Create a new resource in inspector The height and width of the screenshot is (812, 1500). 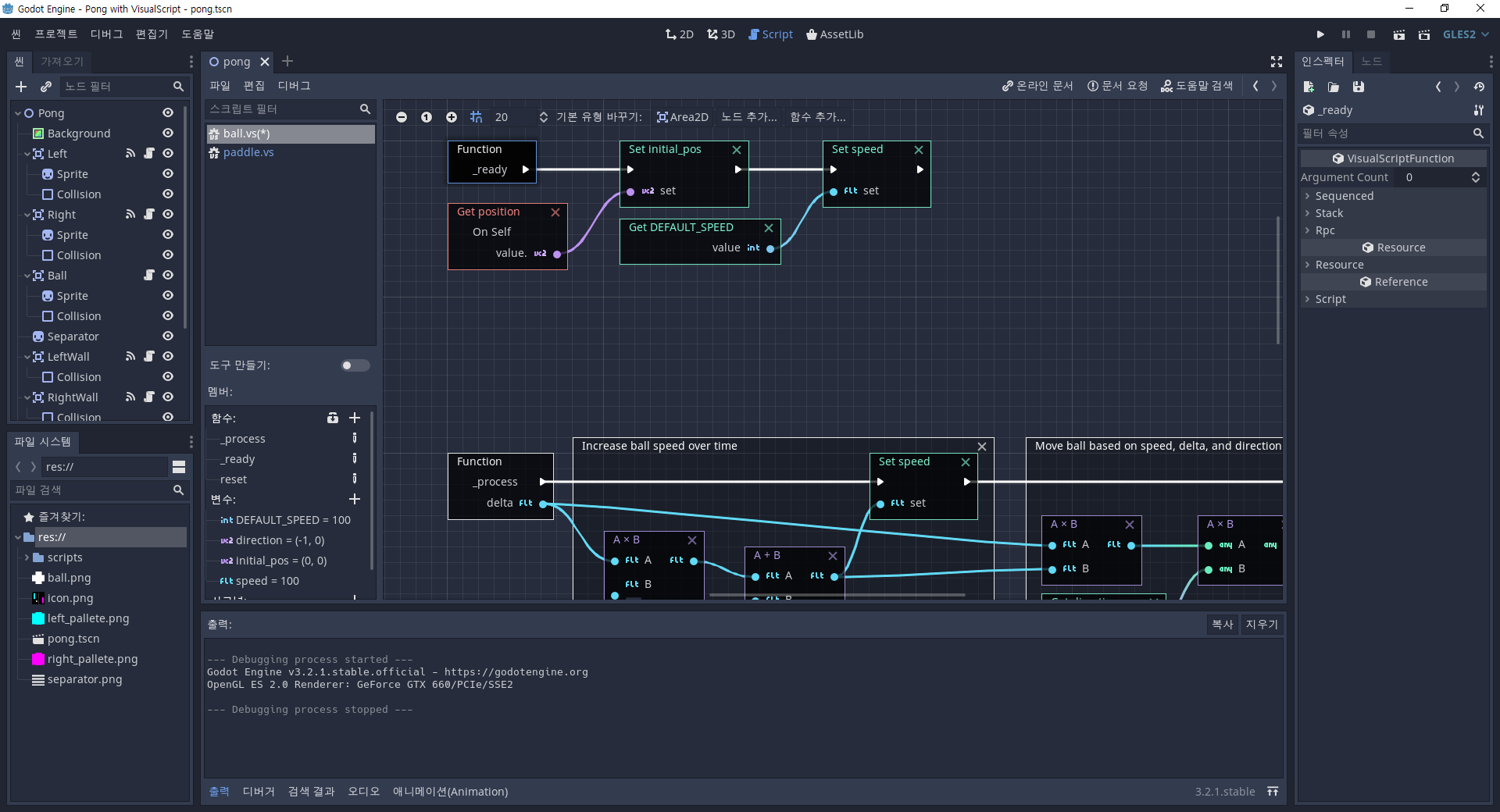(x=1309, y=87)
